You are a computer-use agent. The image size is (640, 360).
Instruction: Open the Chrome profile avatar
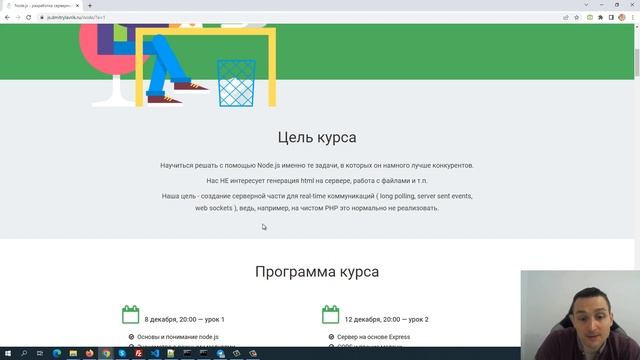(622, 18)
